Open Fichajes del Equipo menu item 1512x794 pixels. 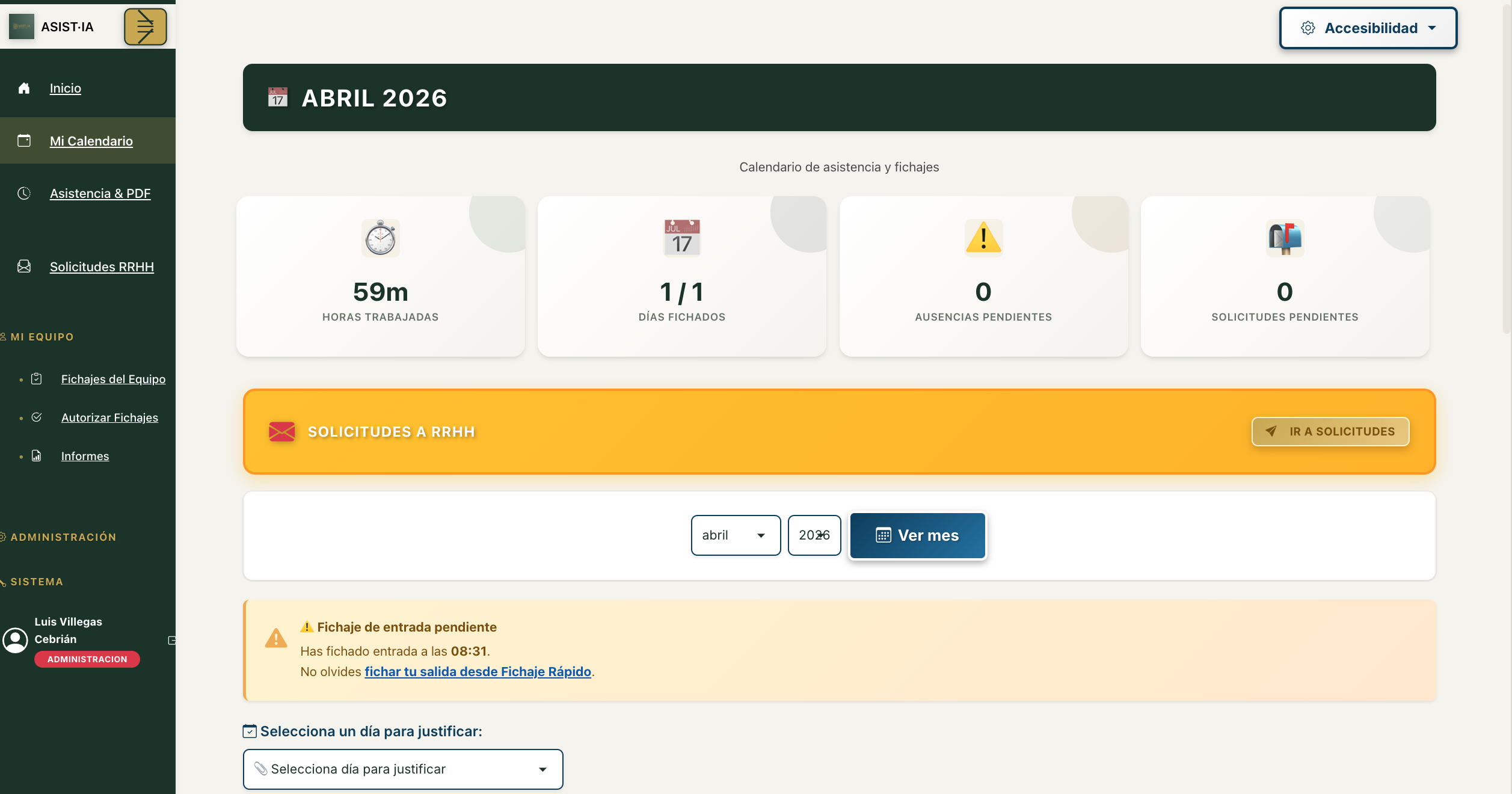[113, 379]
